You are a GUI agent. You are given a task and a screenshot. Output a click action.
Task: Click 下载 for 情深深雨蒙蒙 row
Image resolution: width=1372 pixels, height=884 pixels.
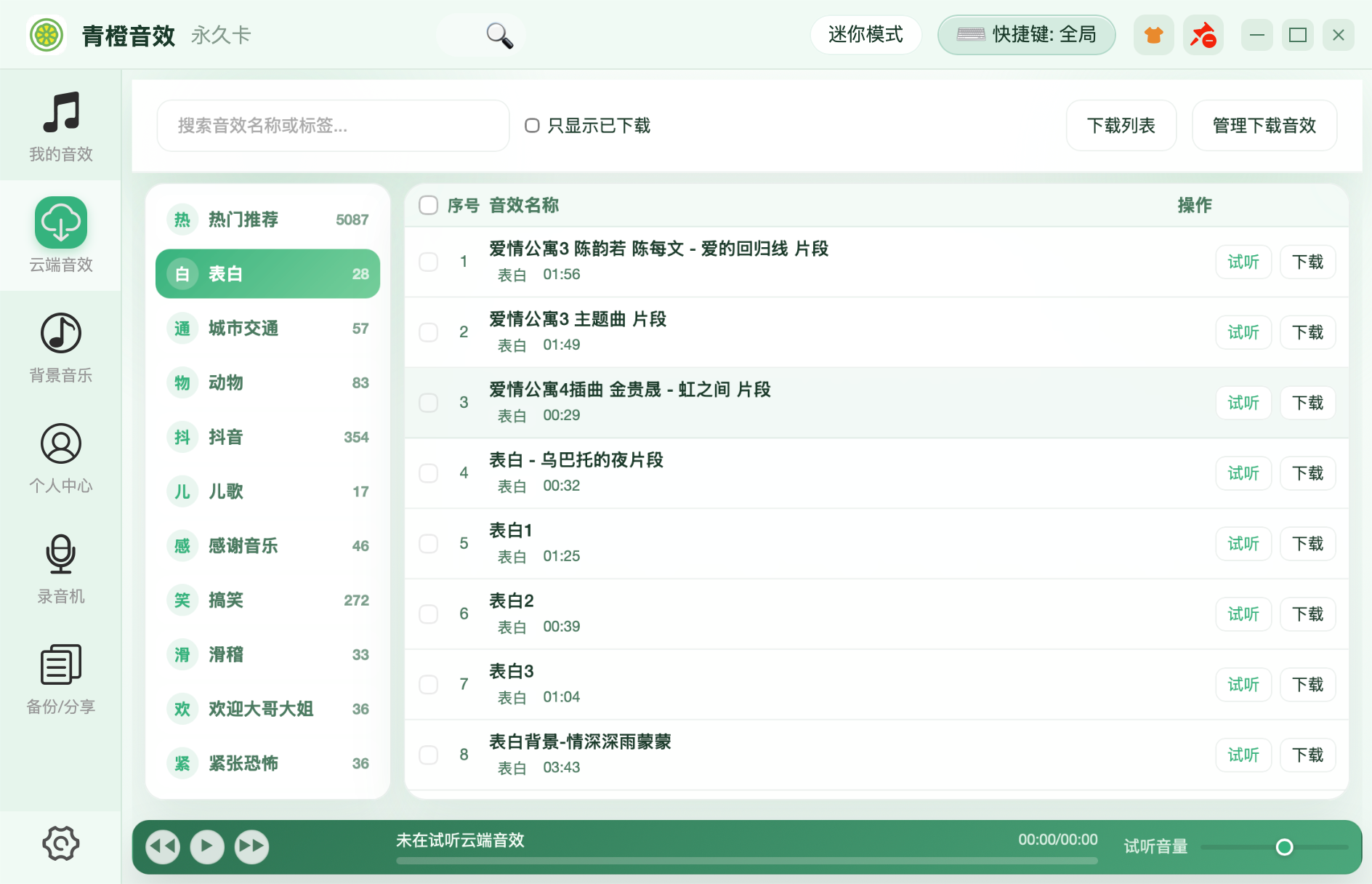click(x=1307, y=755)
